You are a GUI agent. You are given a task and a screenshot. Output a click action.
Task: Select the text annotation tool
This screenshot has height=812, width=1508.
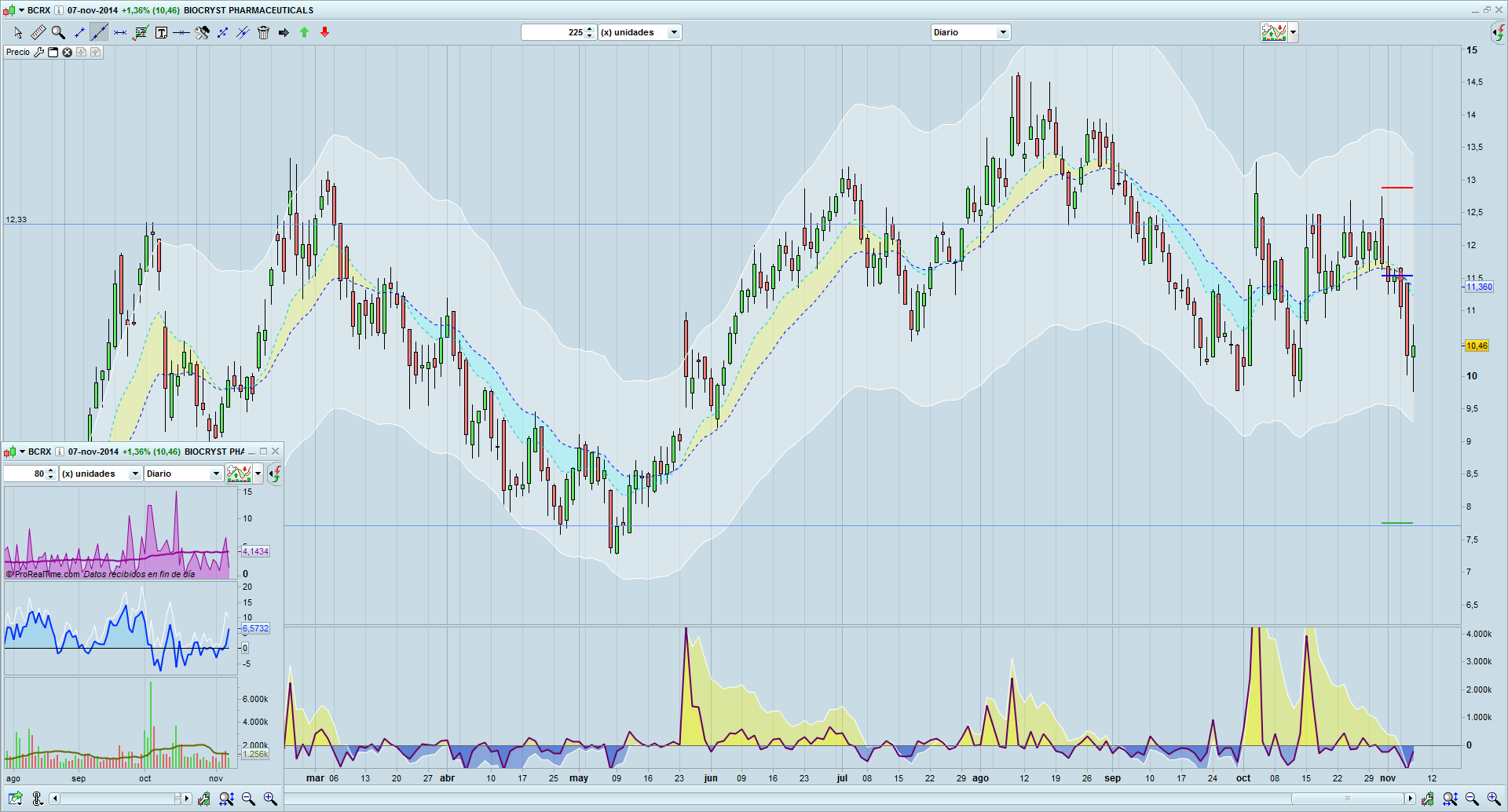point(161,32)
